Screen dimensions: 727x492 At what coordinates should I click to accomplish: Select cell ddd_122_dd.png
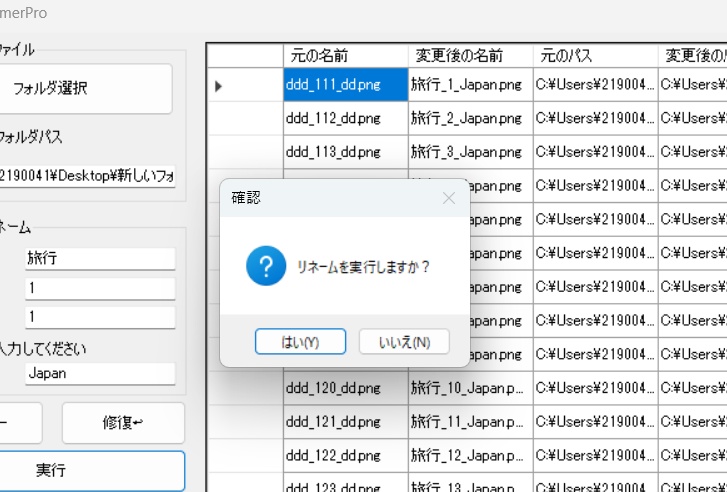pos(346,455)
